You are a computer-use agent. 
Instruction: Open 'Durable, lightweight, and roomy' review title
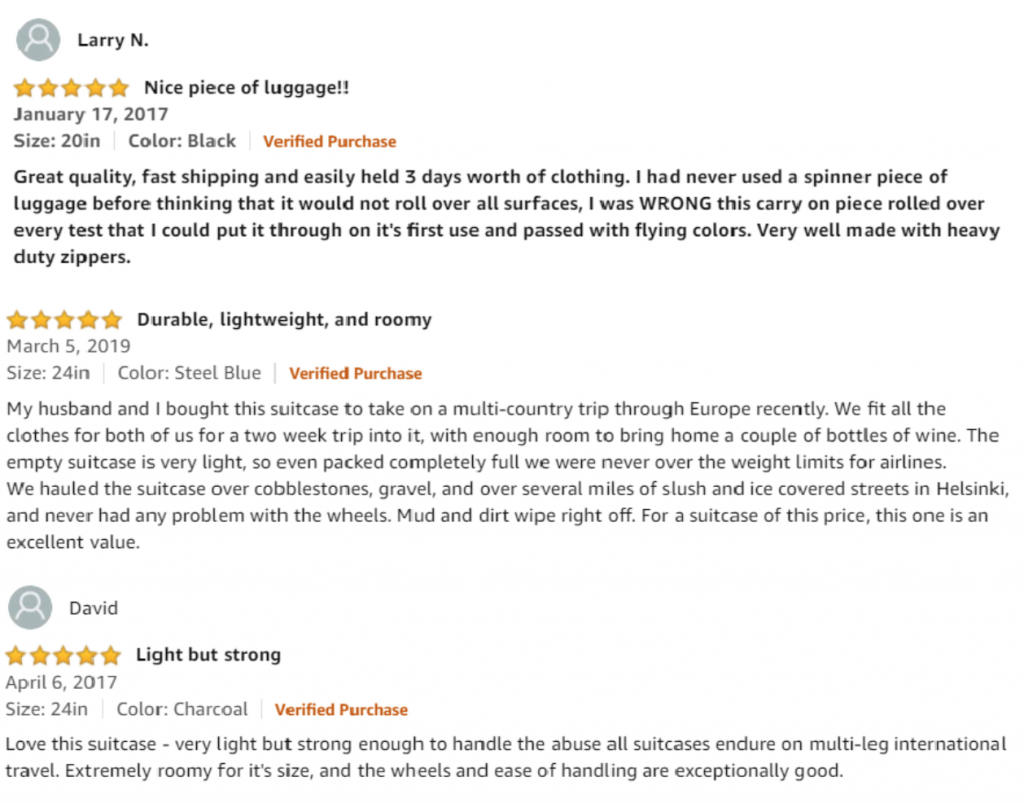(x=284, y=320)
